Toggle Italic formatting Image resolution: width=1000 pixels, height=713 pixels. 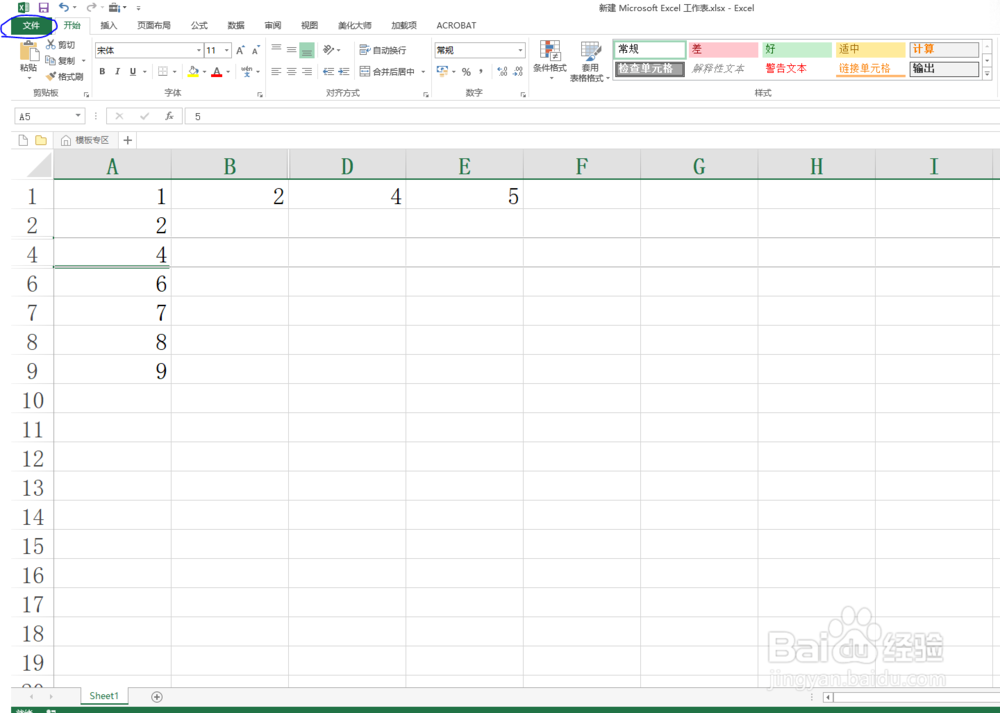(117, 71)
